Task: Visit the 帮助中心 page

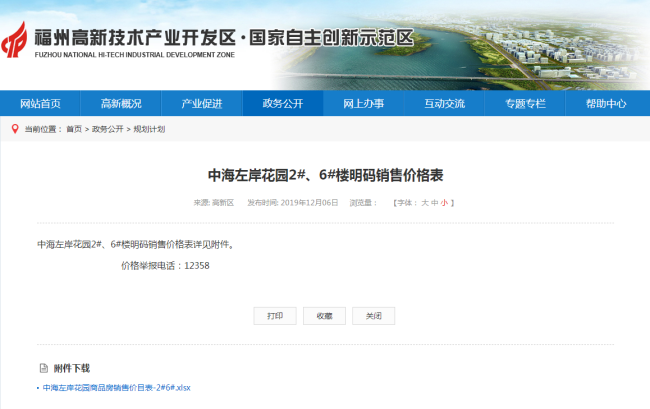Action: [606, 103]
